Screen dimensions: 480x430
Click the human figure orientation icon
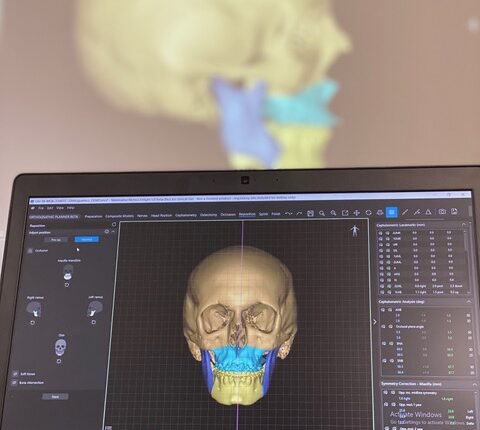(355, 231)
